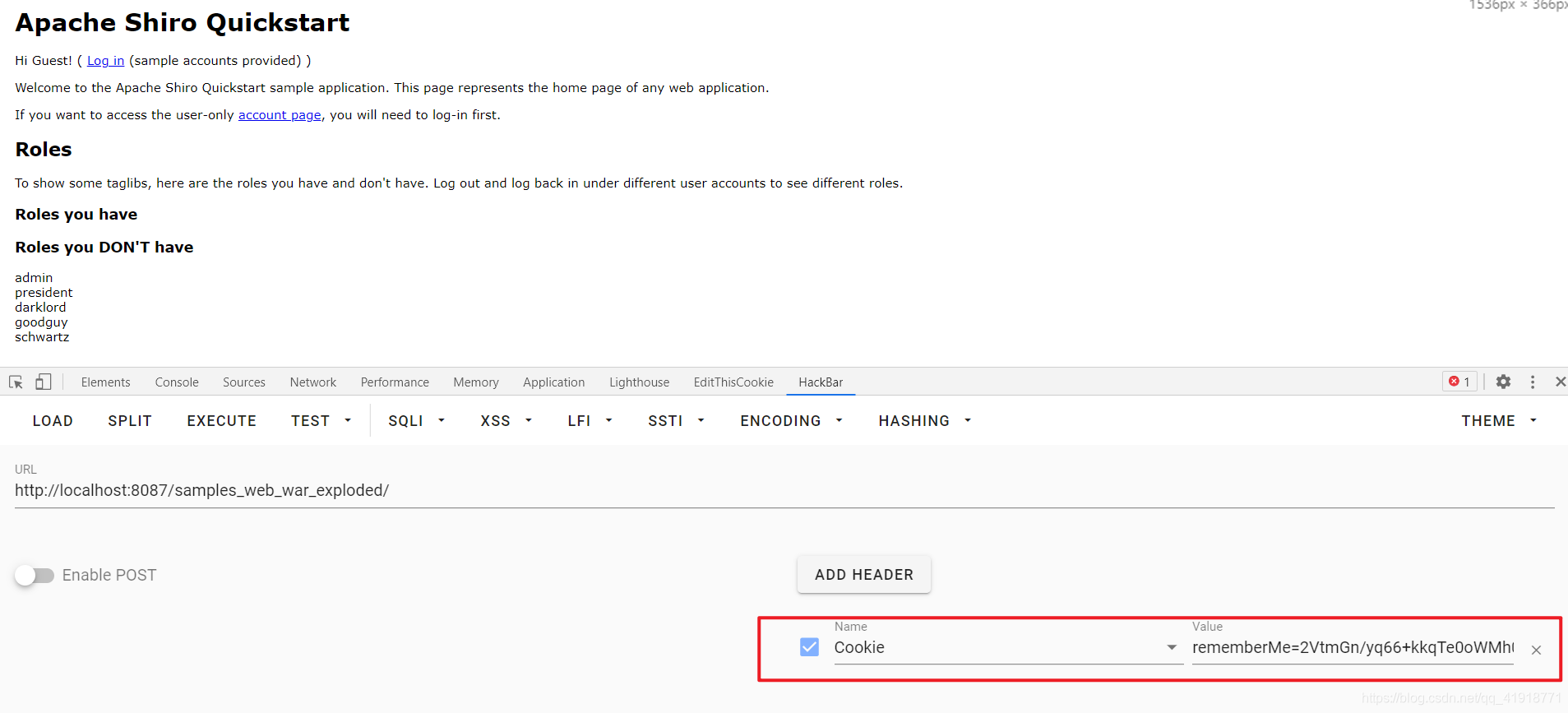The width and height of the screenshot is (1568, 713).
Task: Switch to the Console tab
Action: pos(177,382)
